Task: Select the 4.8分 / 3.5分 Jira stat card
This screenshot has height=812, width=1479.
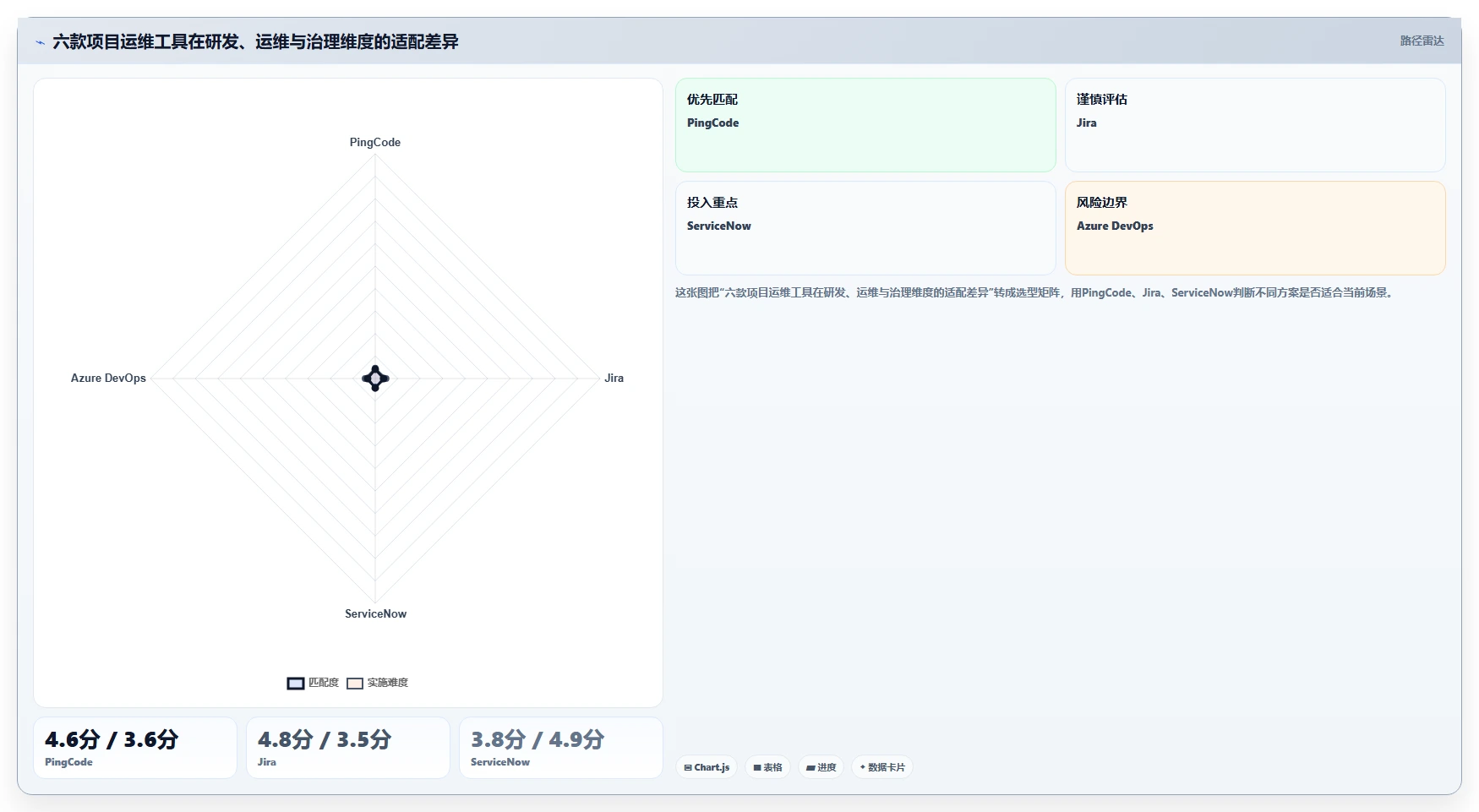Action: 348,748
